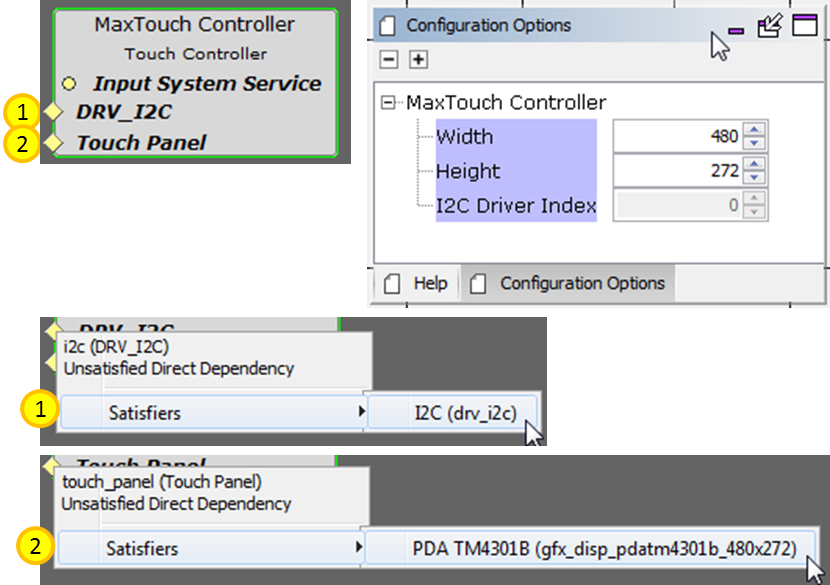The height and width of the screenshot is (585, 830).
Task: Increase the Width value with up arrow
Action: pyautogui.click(x=754, y=129)
